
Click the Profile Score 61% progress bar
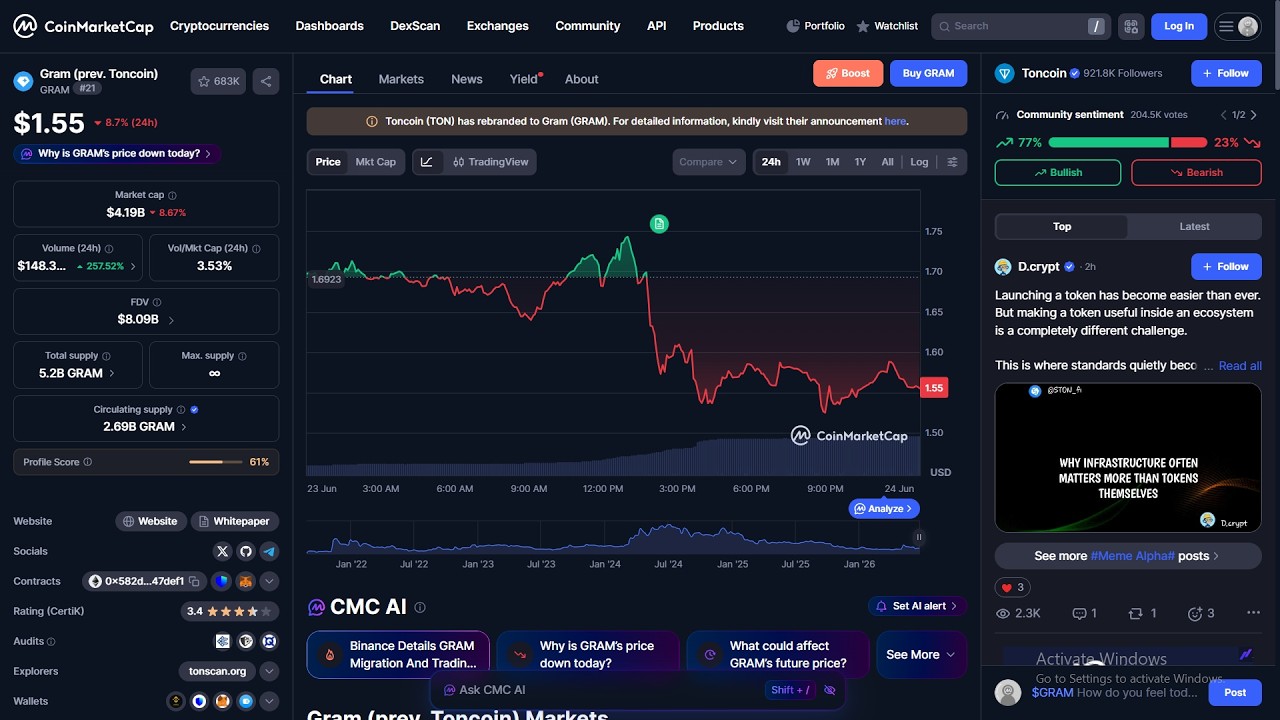coord(215,462)
